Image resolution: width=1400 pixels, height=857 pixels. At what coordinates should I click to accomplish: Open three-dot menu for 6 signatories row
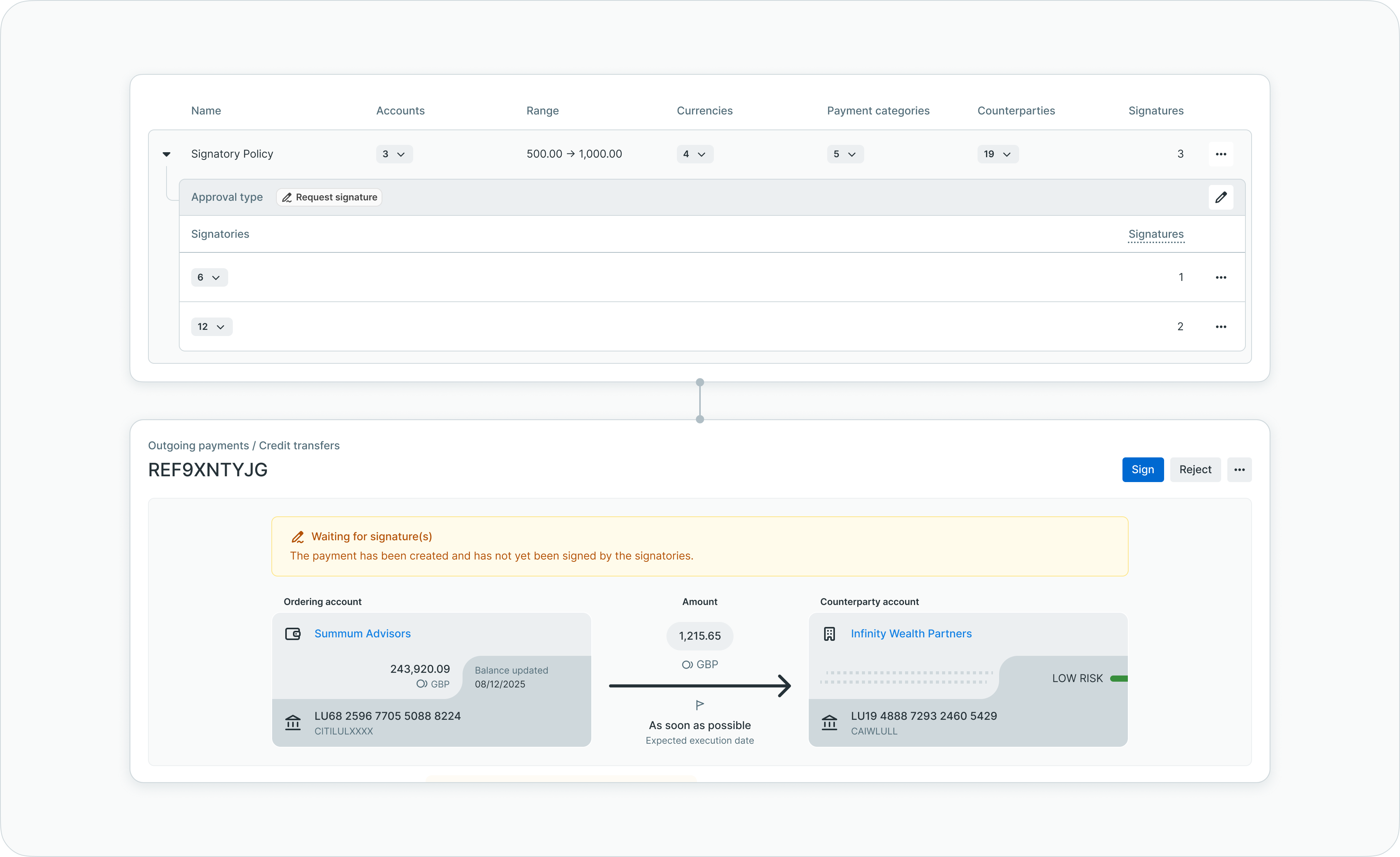click(x=1220, y=277)
